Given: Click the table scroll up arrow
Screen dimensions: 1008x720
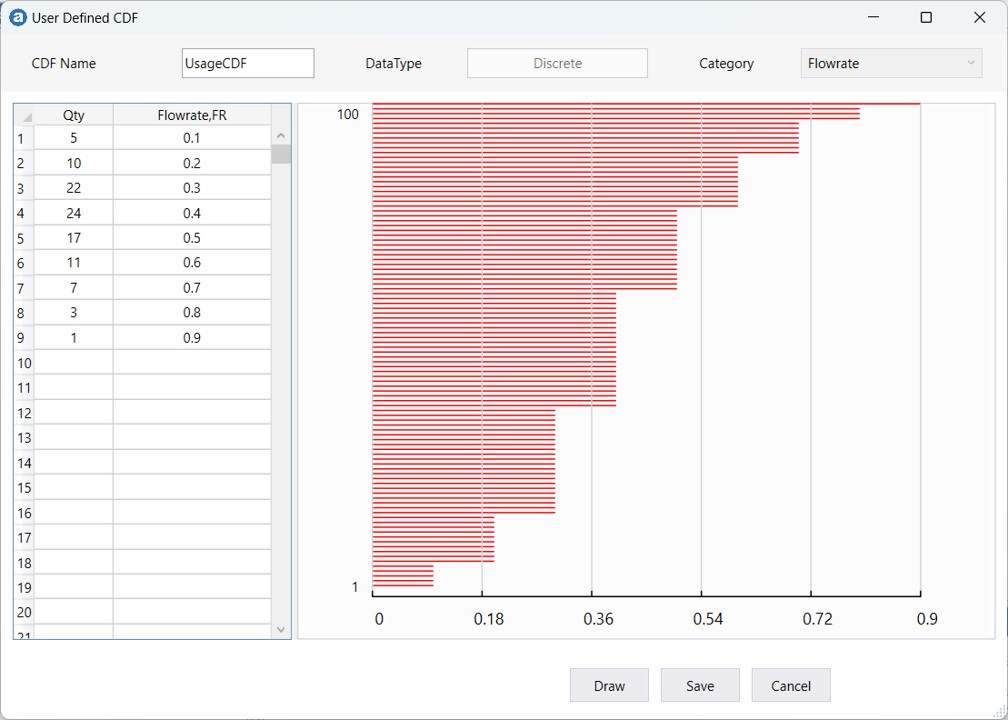Looking at the screenshot, I should click(281, 136).
